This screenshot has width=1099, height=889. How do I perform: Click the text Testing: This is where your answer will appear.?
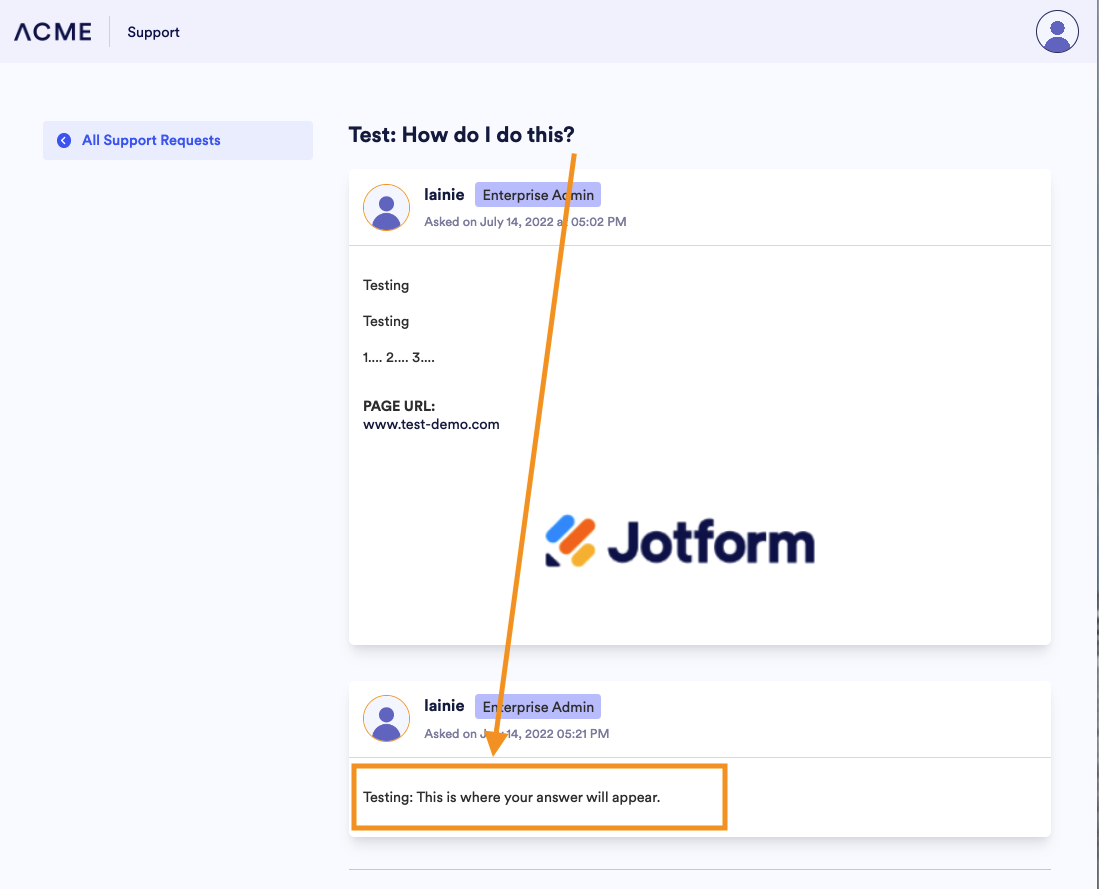(x=512, y=797)
